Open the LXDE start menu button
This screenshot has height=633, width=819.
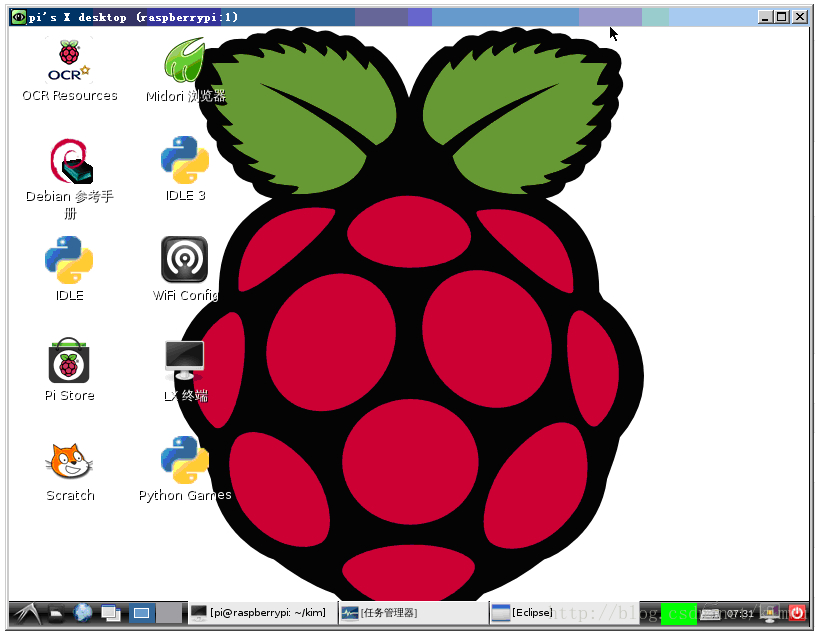tap(26, 613)
